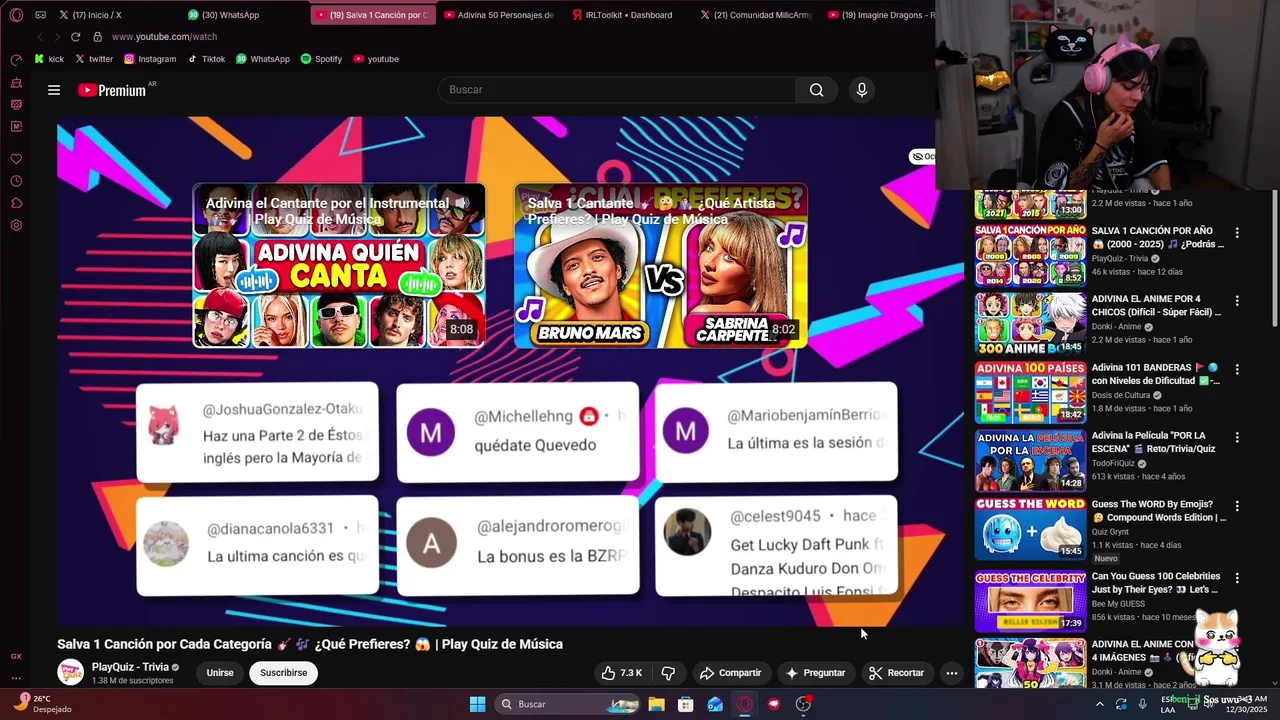Click the address bar www.youtube.com/watch
This screenshot has width=1280, height=720.
coord(164,36)
